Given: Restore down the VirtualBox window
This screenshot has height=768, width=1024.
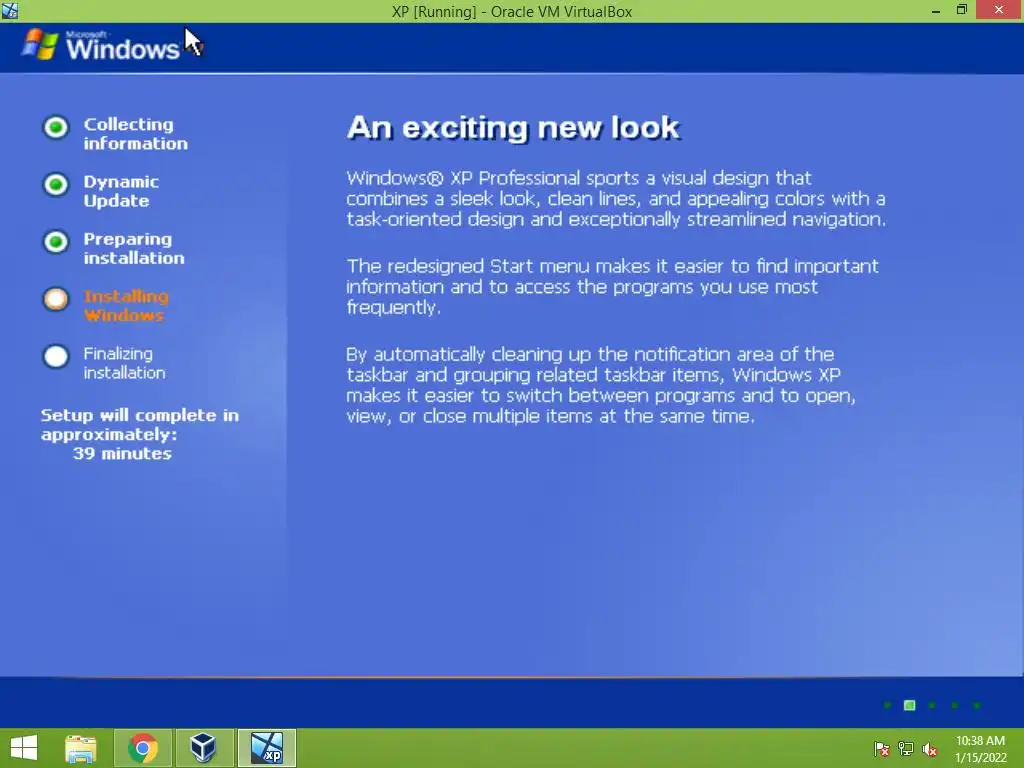Looking at the screenshot, I should tap(961, 10).
